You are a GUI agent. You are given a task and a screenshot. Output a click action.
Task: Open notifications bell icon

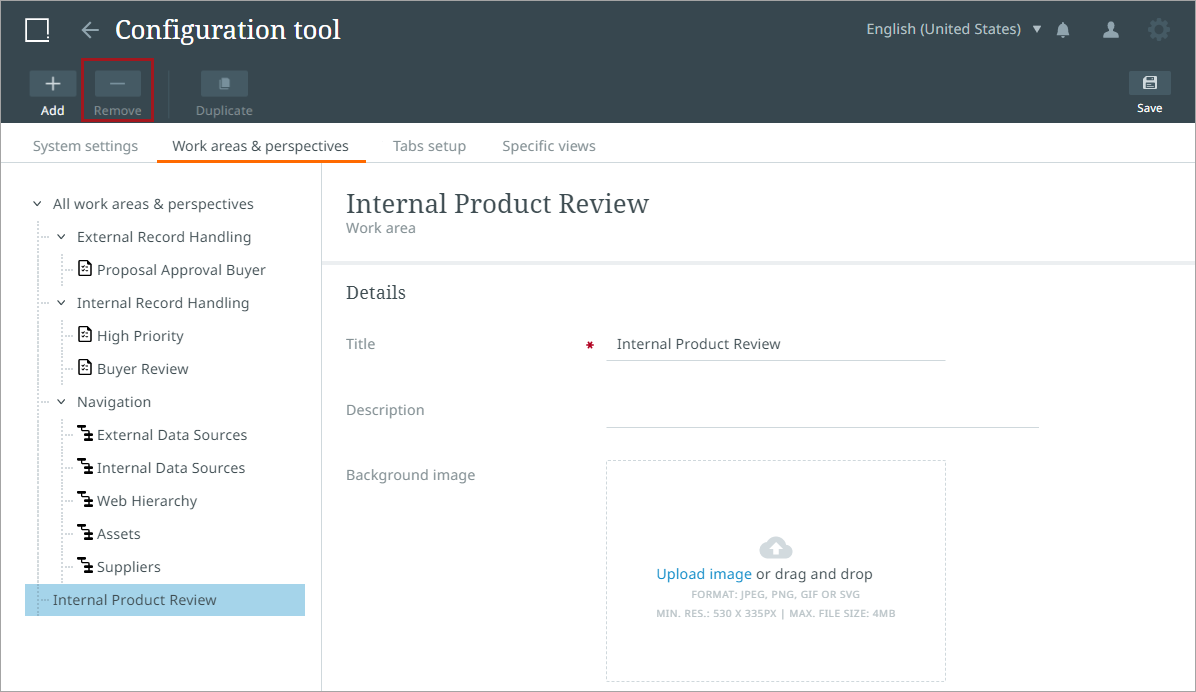coord(1063,30)
